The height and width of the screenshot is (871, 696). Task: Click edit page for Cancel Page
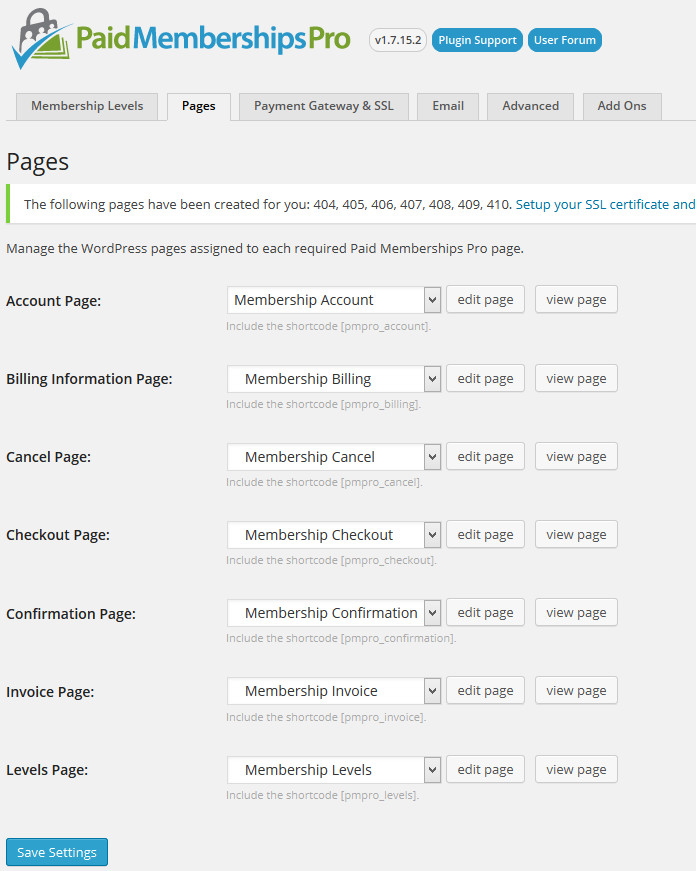[485, 456]
